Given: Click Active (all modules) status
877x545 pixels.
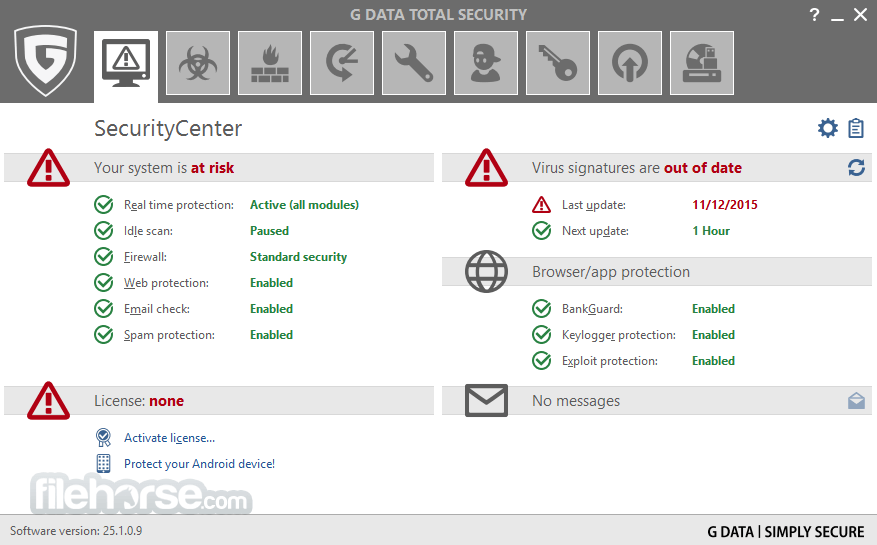Looking at the screenshot, I should coord(304,205).
